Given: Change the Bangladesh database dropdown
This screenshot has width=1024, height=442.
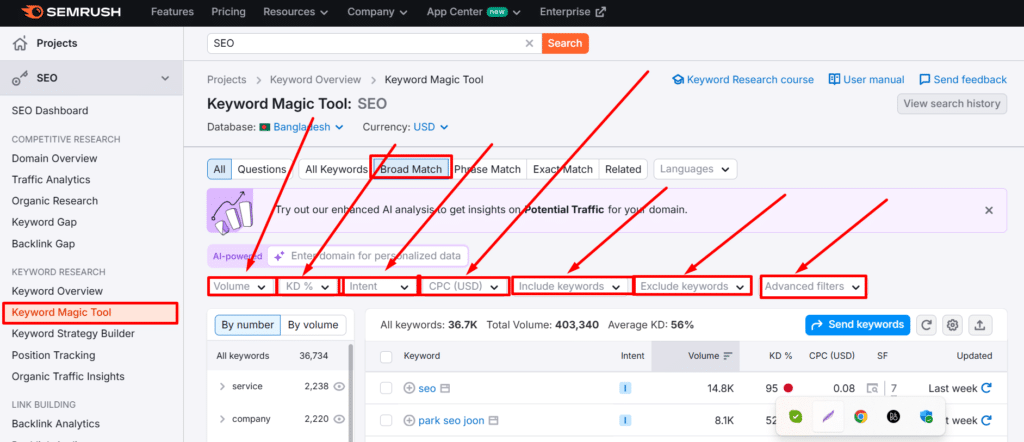Looking at the screenshot, I should [x=302, y=127].
